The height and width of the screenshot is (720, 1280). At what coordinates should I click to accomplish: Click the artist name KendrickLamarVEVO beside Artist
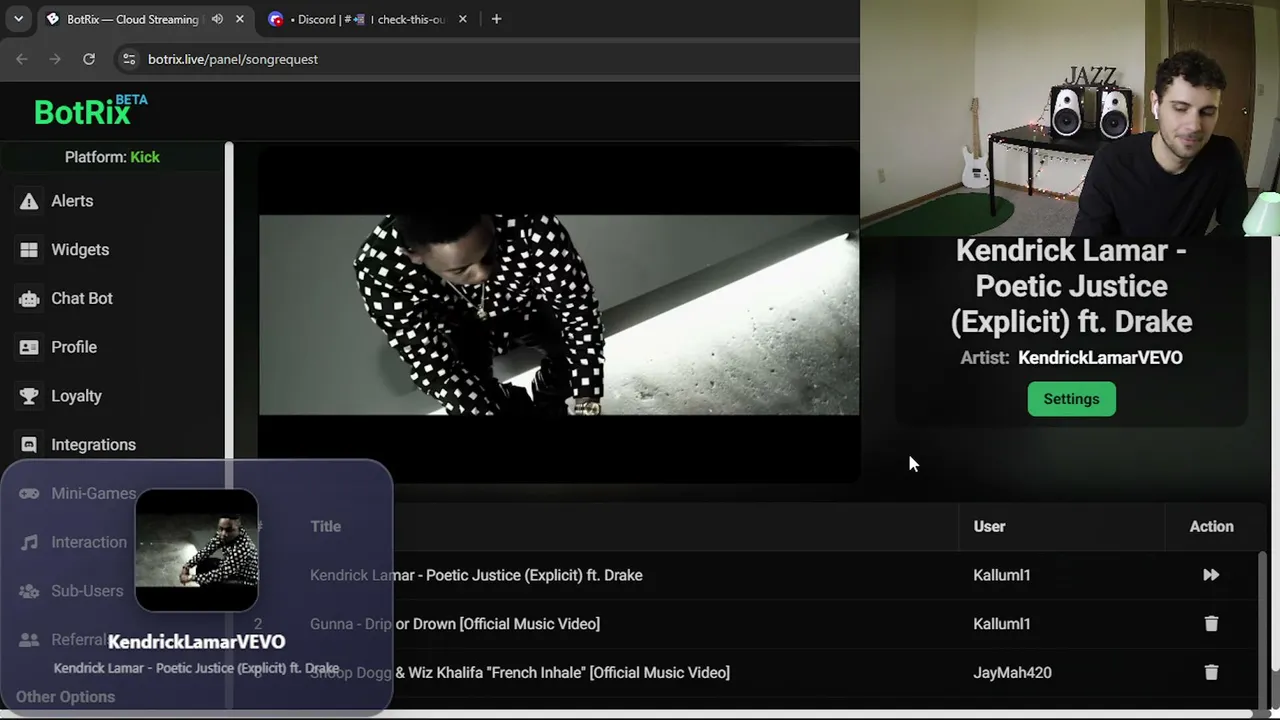click(1100, 358)
